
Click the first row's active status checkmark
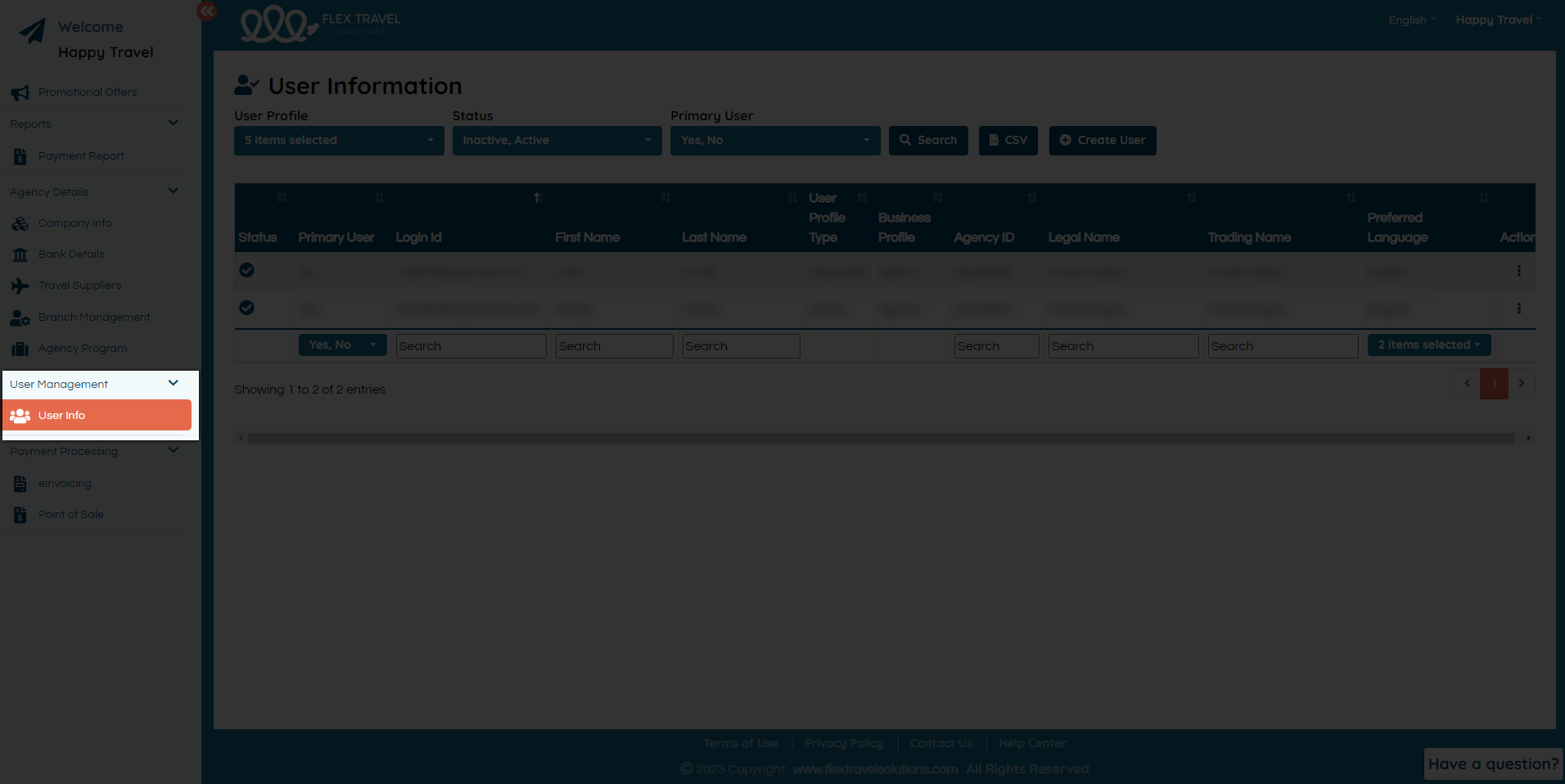[x=246, y=270]
